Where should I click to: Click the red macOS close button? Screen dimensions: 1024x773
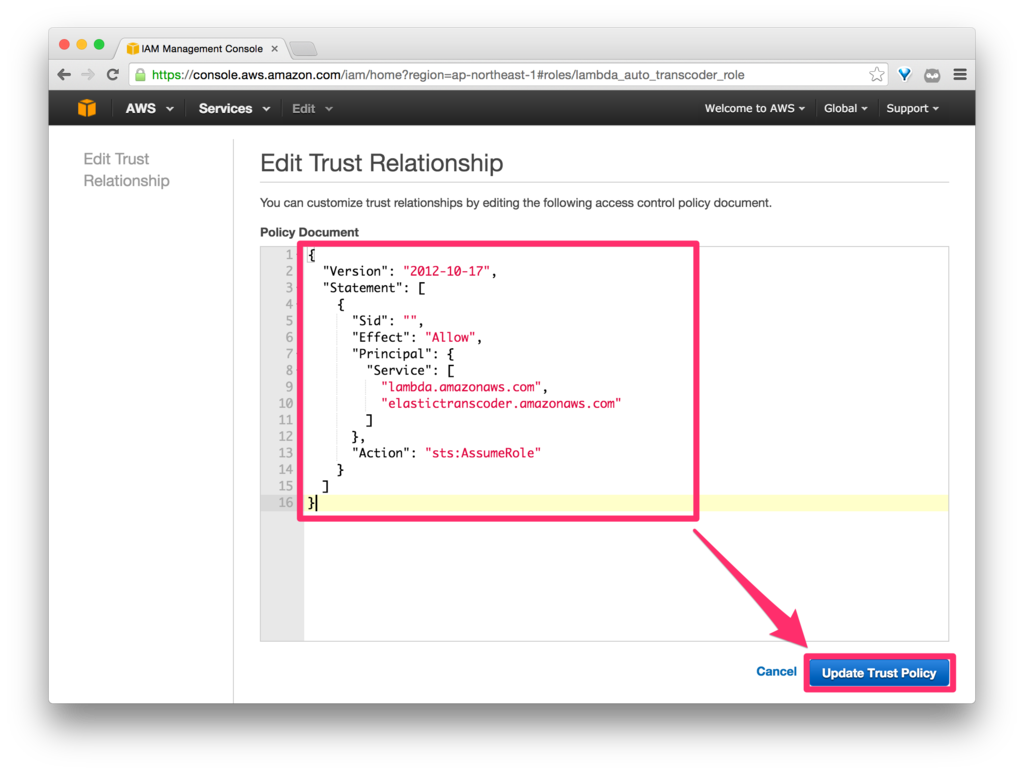tap(64, 44)
